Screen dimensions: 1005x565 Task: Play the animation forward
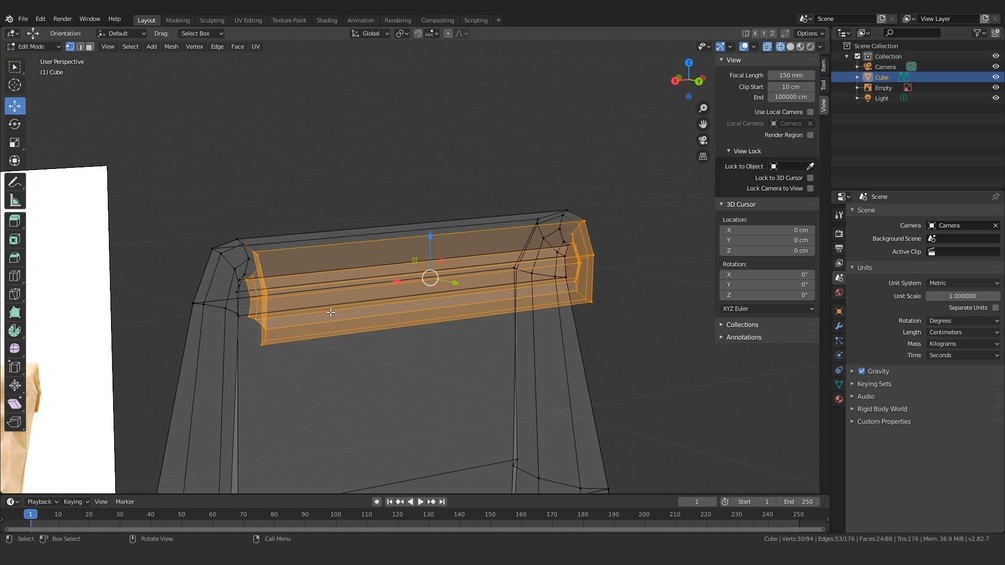pyautogui.click(x=420, y=502)
